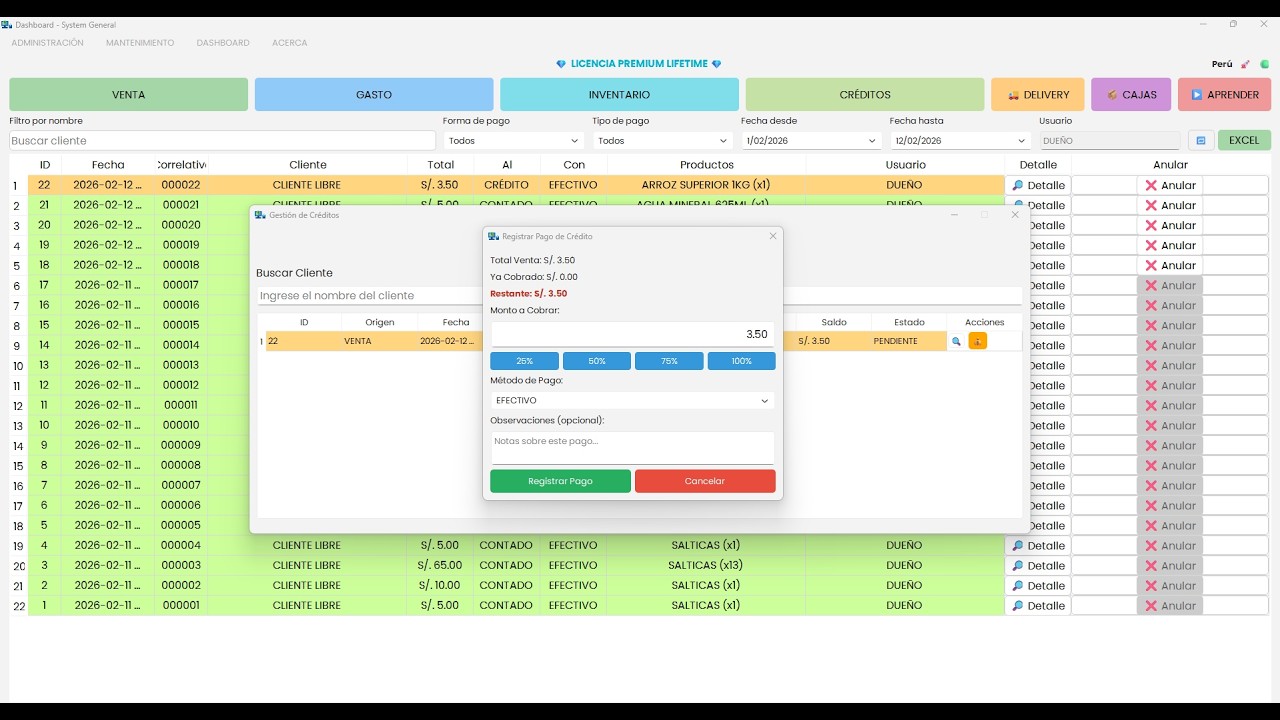Click the Productos column header
This screenshot has height=720, width=1280.
[707, 165]
